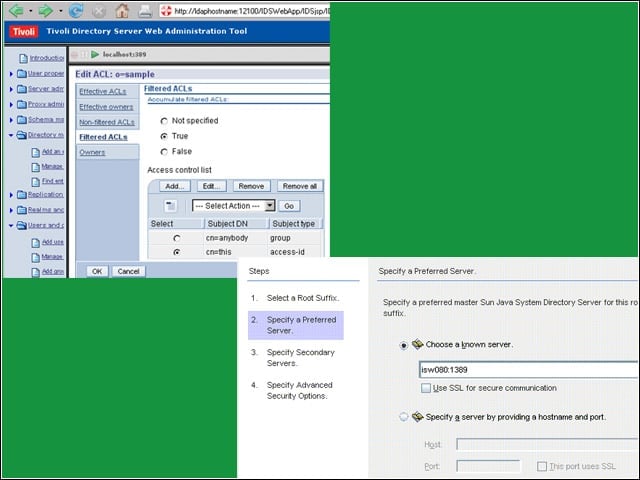
Task: Click the Subject type column header
Action: 294,224
